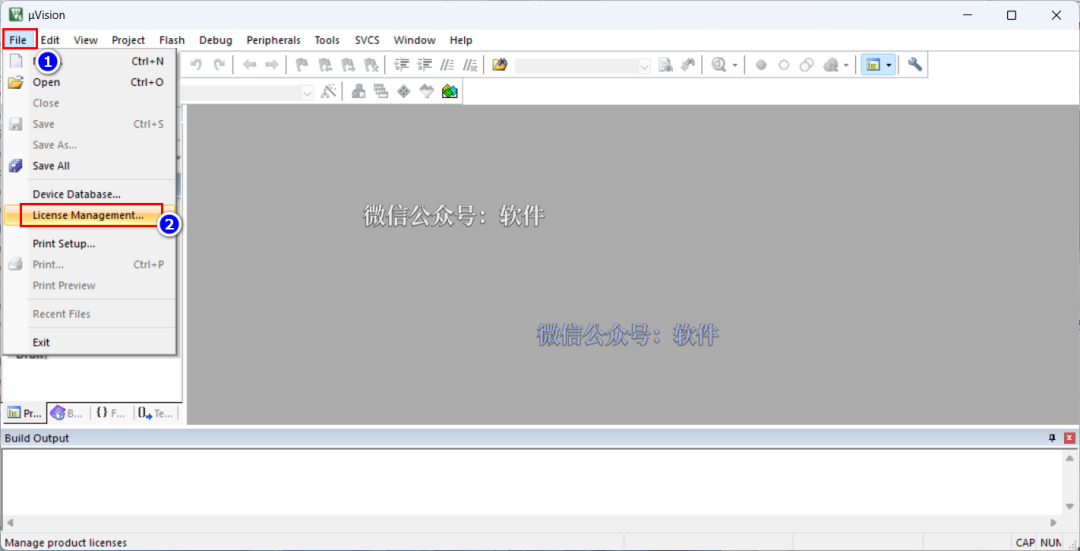This screenshot has height=551, width=1080.
Task: Click the Insert/Remove Breakpoint filled circle icon
Action: click(x=761, y=65)
